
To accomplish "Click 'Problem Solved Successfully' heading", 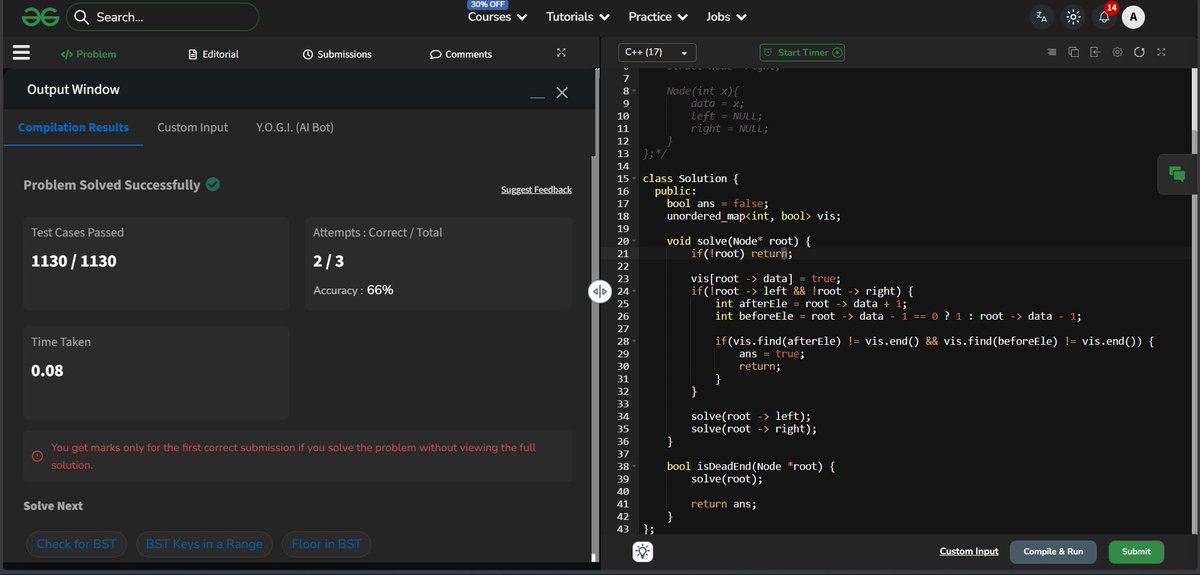I will [111, 185].
